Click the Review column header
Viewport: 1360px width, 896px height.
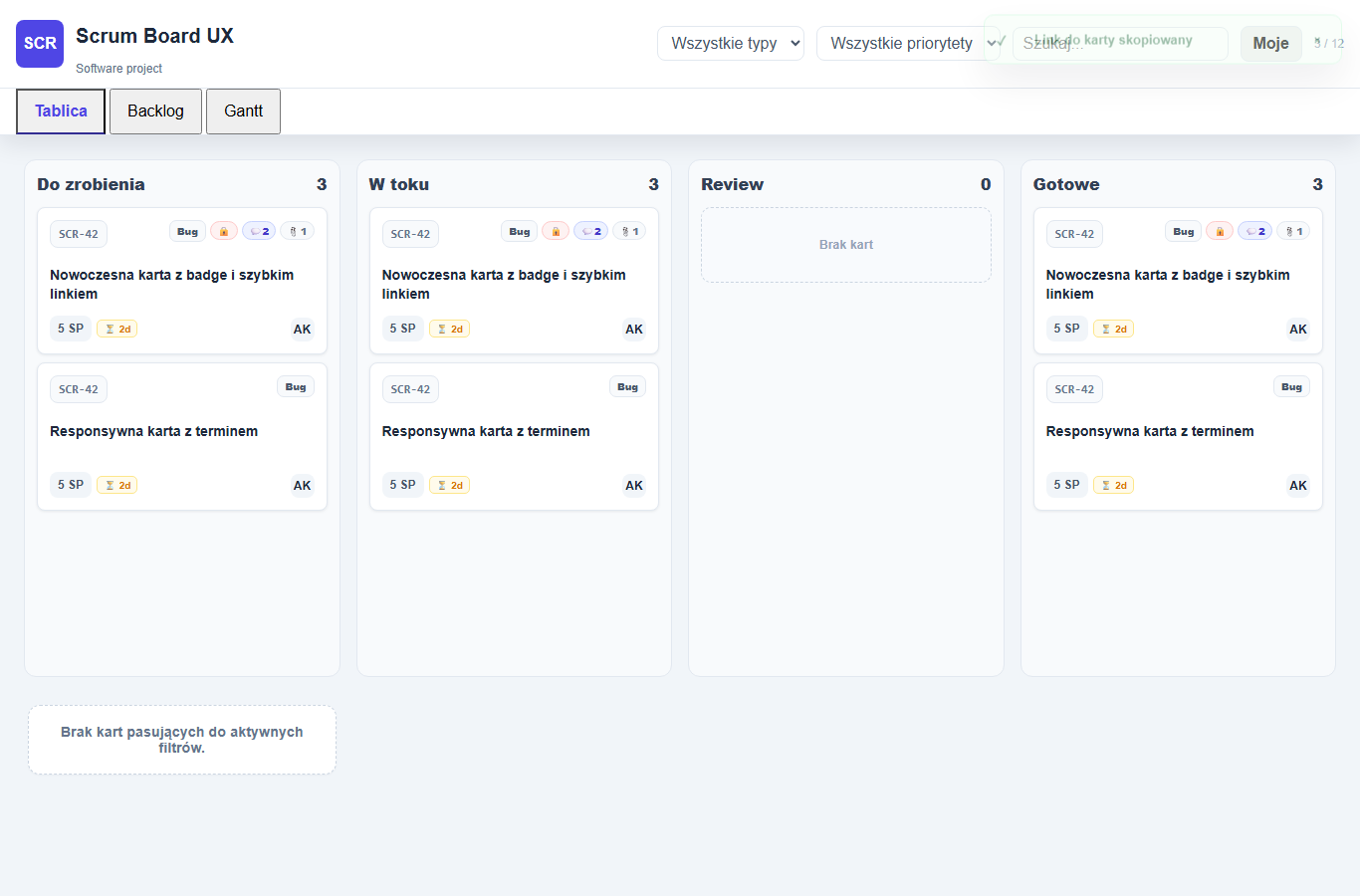click(846, 184)
